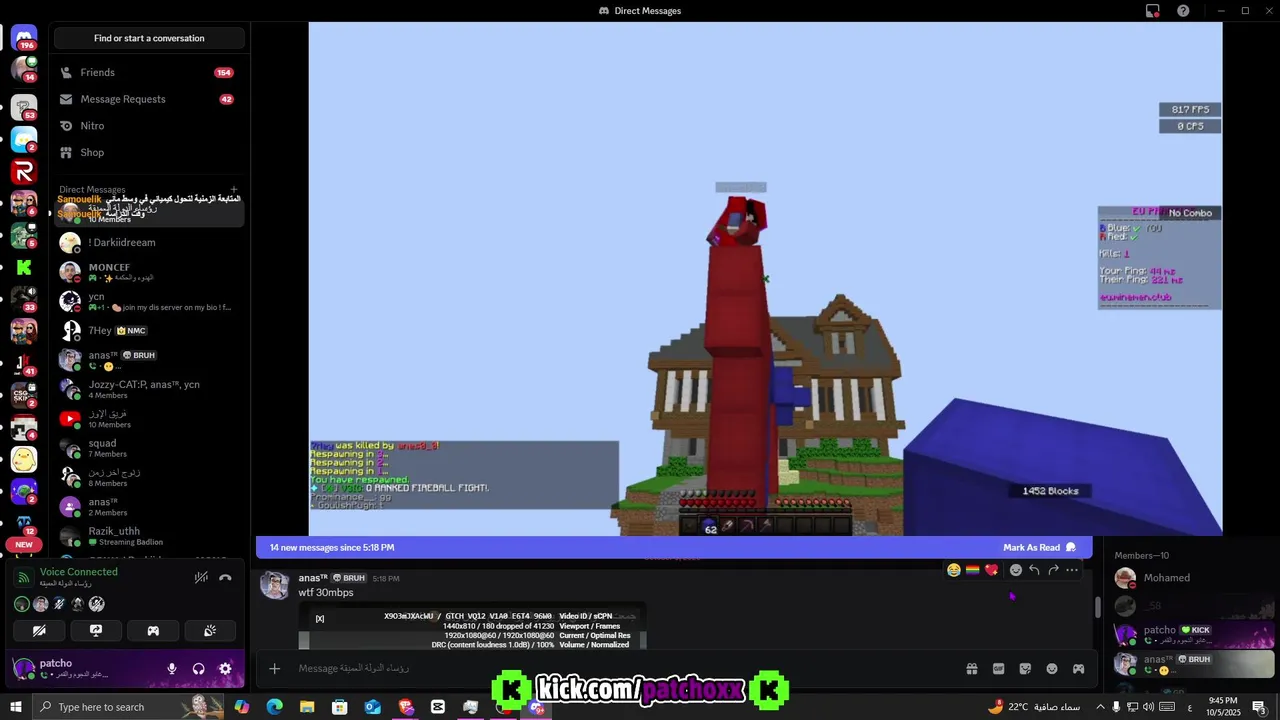
Task: Turn on camera in voice panel
Action: click(x=39, y=631)
